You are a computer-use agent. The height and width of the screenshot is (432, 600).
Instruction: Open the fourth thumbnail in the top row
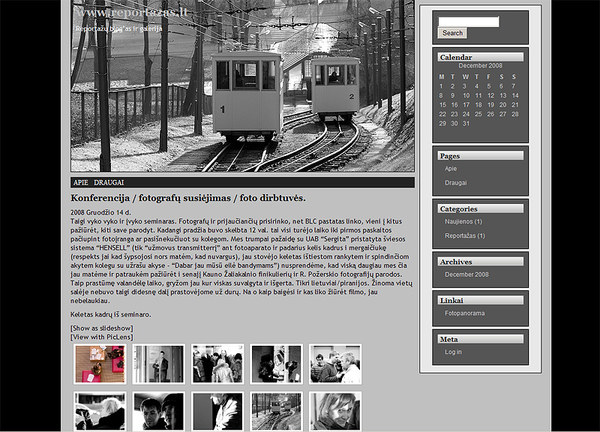click(x=276, y=364)
